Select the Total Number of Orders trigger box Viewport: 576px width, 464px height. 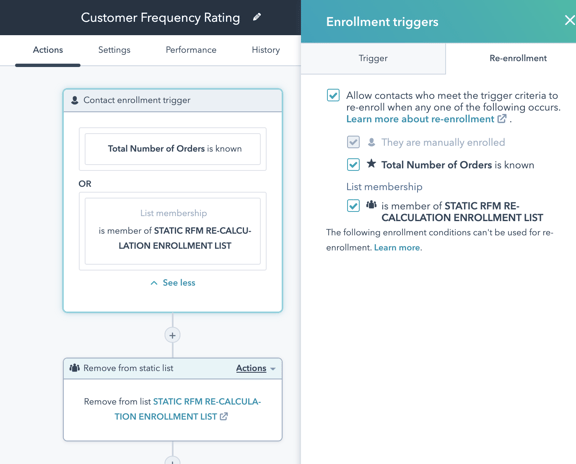coord(173,149)
